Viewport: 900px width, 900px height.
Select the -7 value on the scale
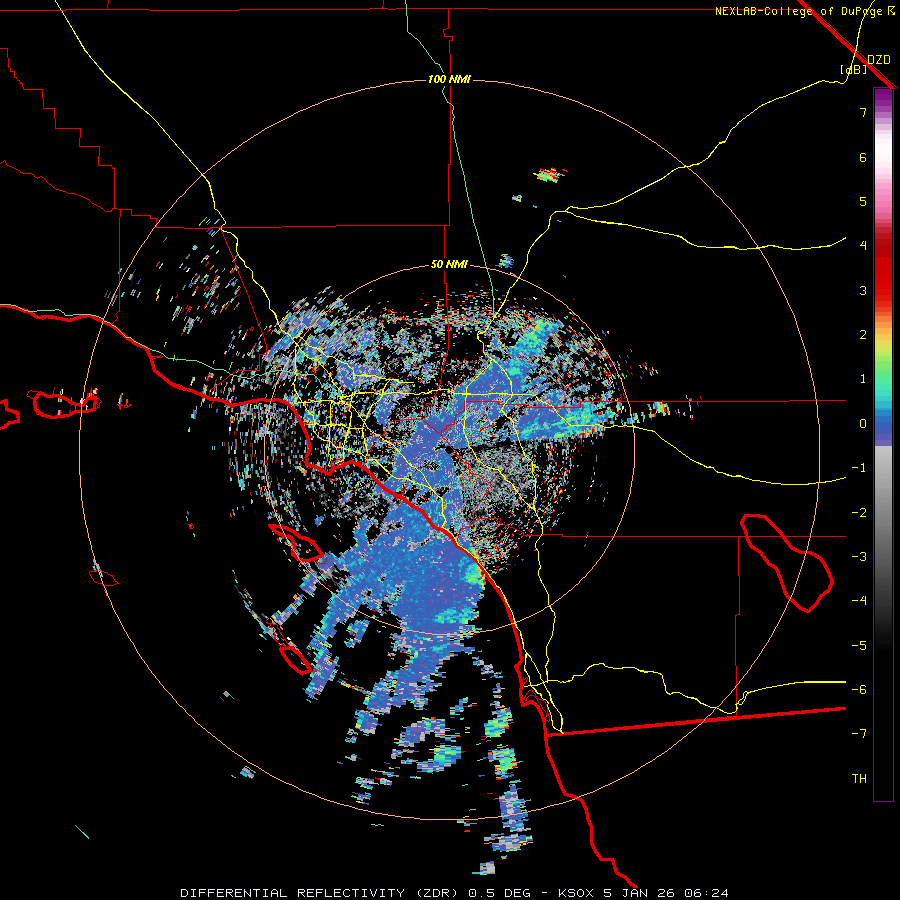pyautogui.click(x=859, y=734)
